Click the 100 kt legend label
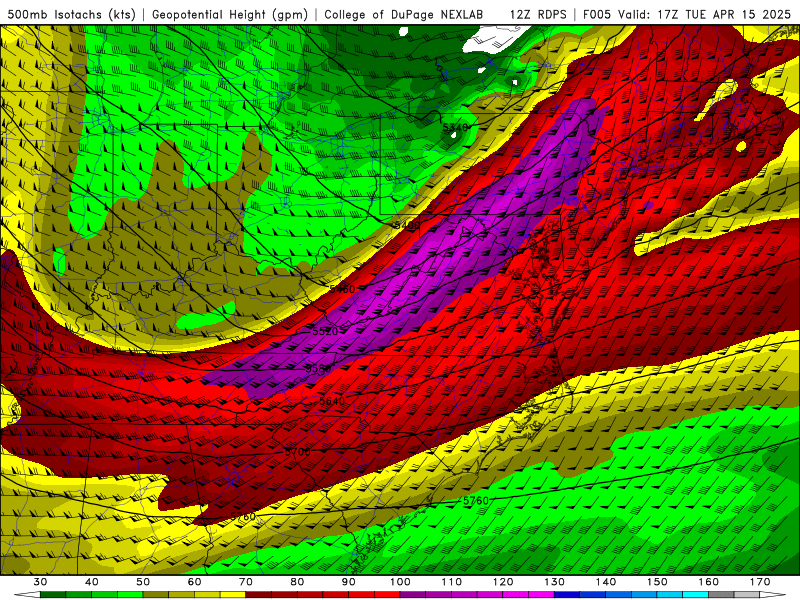800x600 pixels. point(401,582)
